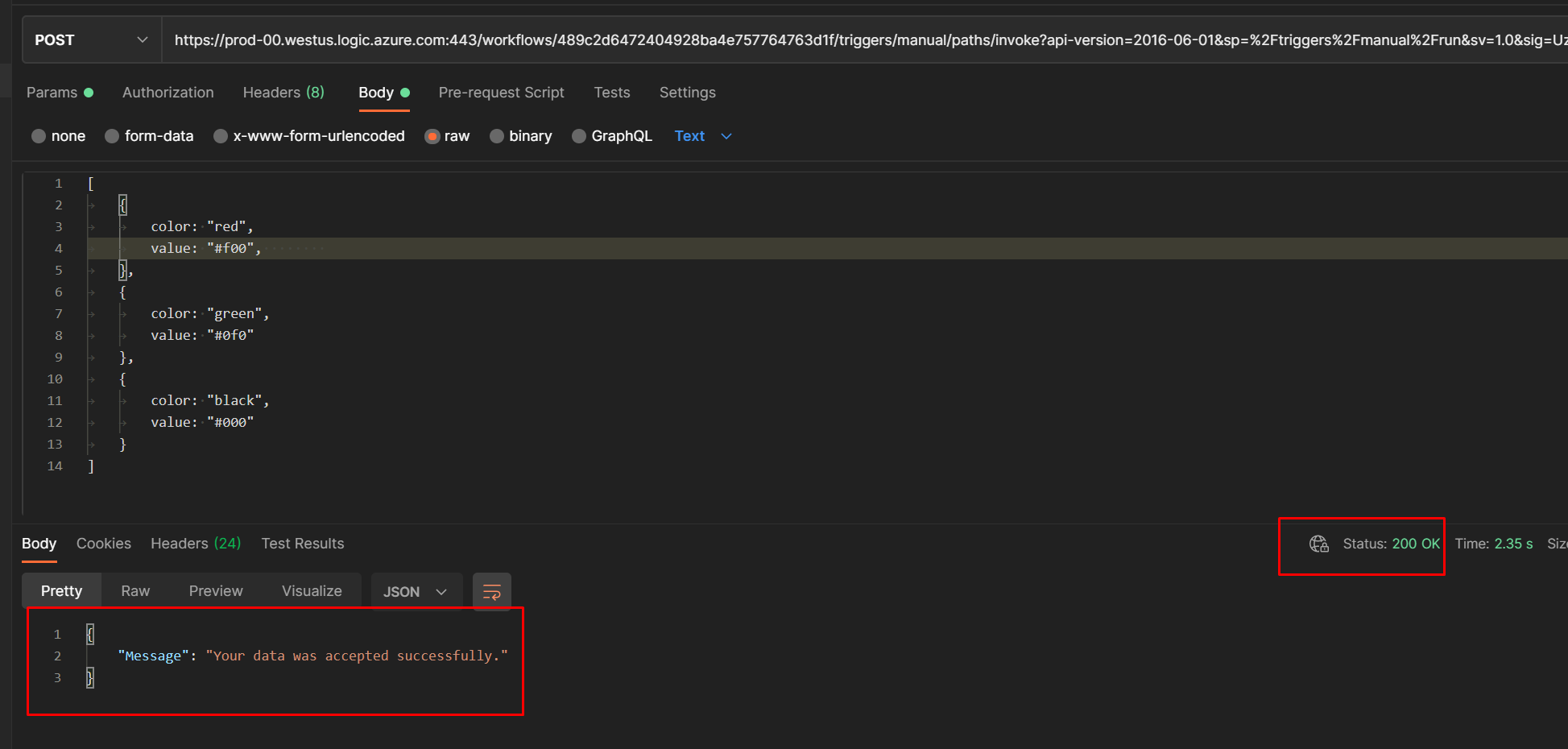Image resolution: width=1568 pixels, height=749 pixels.
Task: Show the Raw response view
Action: 134,590
